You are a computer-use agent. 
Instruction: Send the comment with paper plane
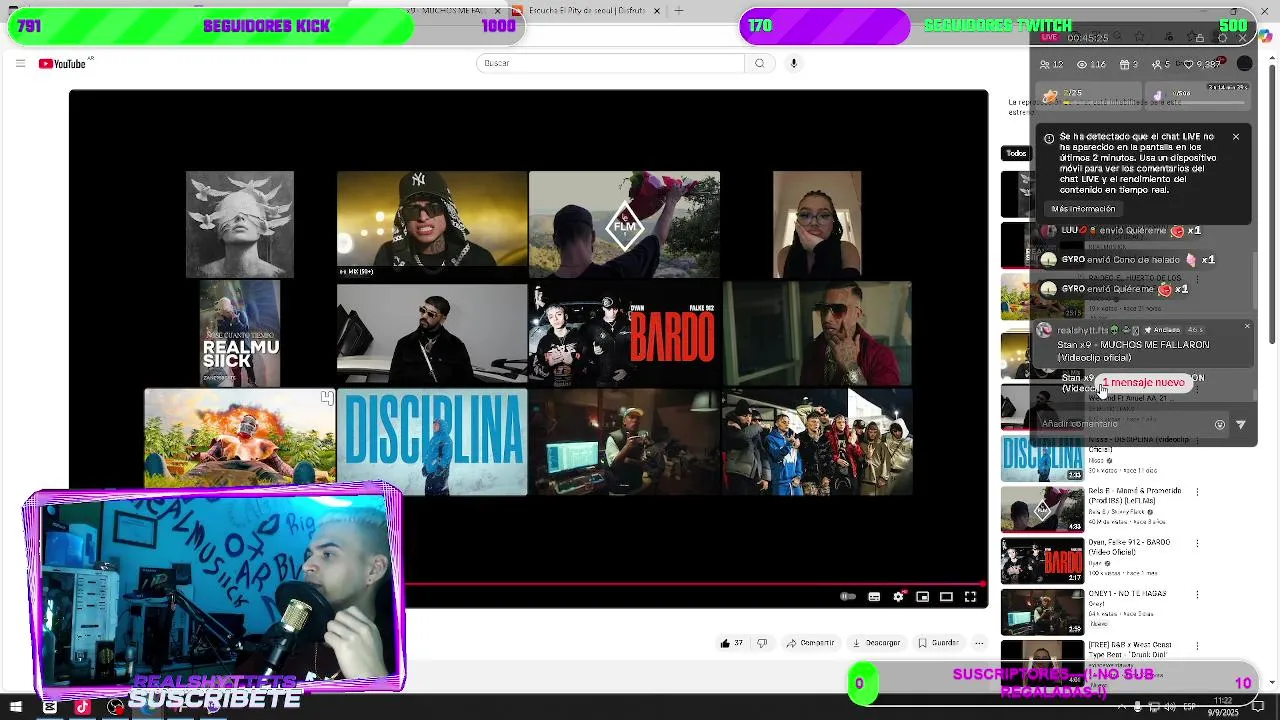(1241, 424)
